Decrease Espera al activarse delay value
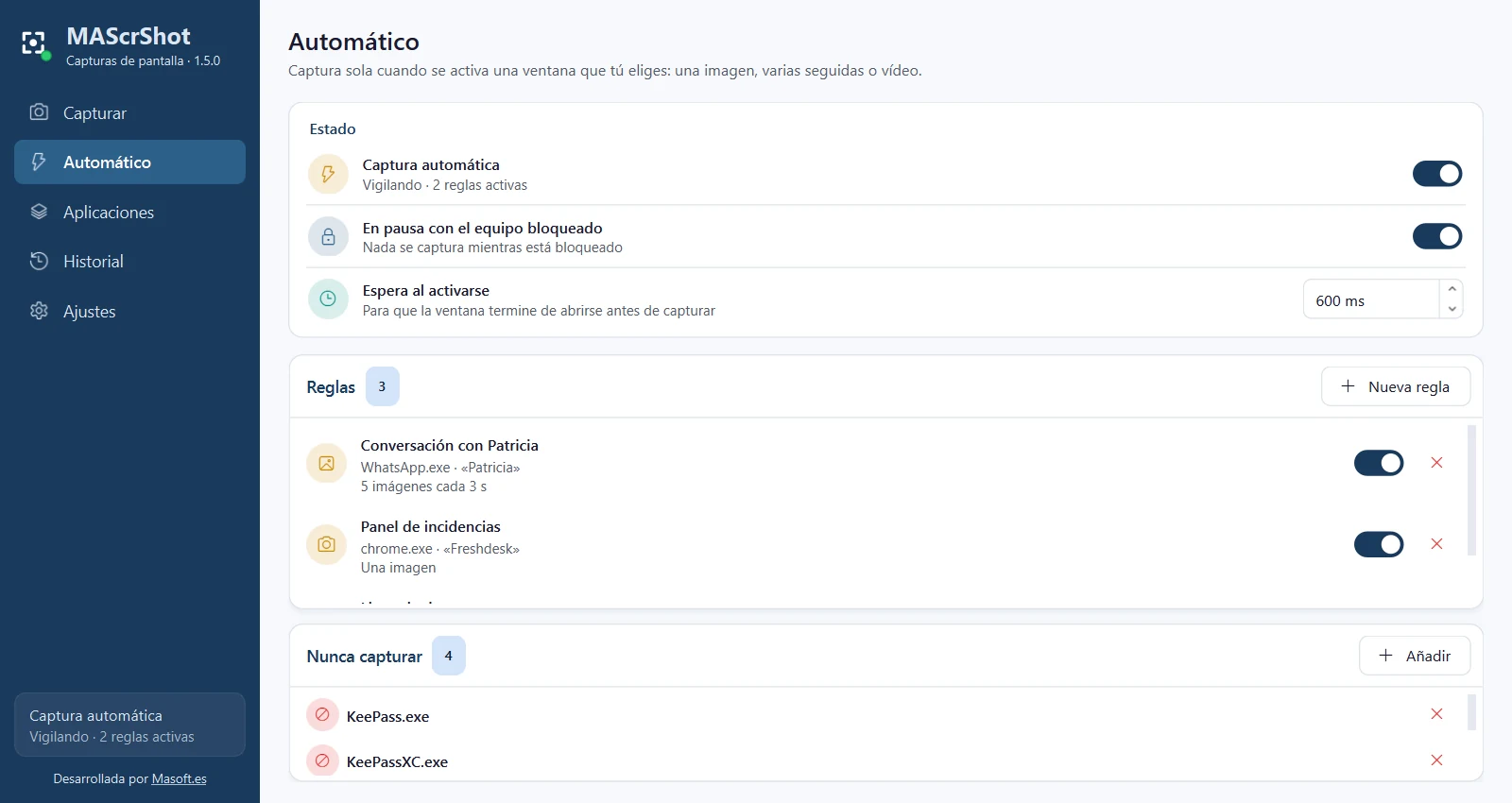The image size is (1512, 803). point(1452,309)
